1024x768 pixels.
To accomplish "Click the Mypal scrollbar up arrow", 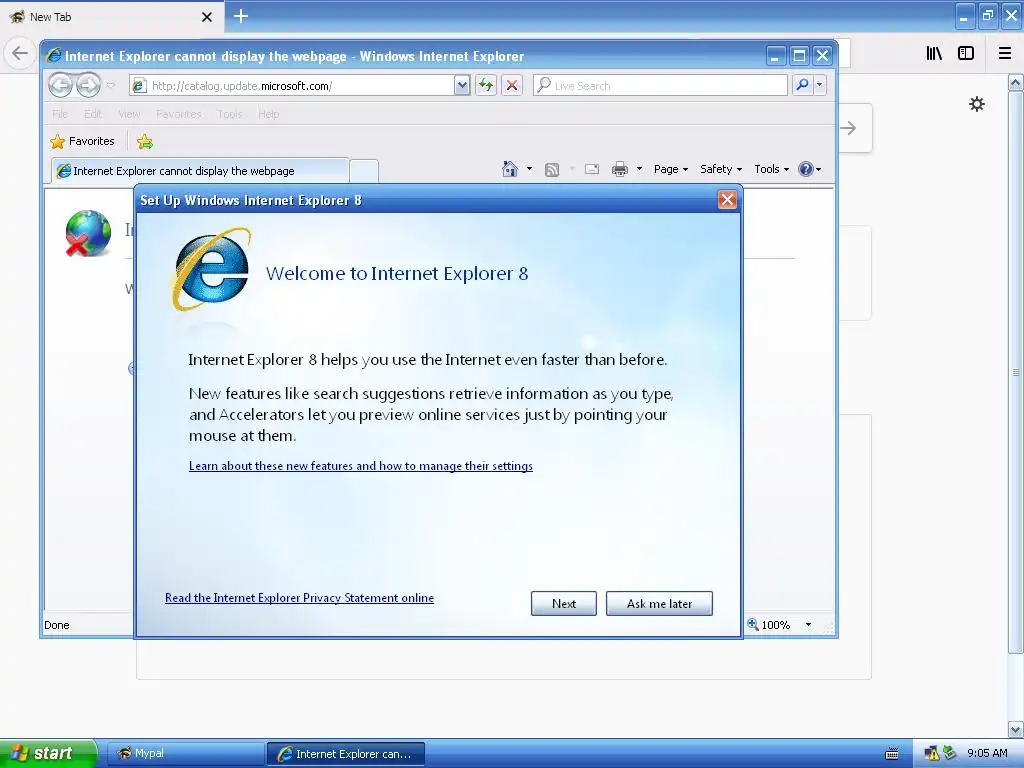I will pyautogui.click(x=1016, y=82).
